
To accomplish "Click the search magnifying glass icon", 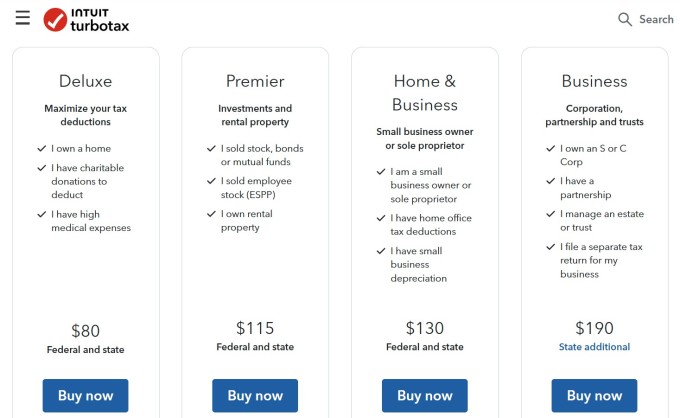I will click(x=625, y=19).
